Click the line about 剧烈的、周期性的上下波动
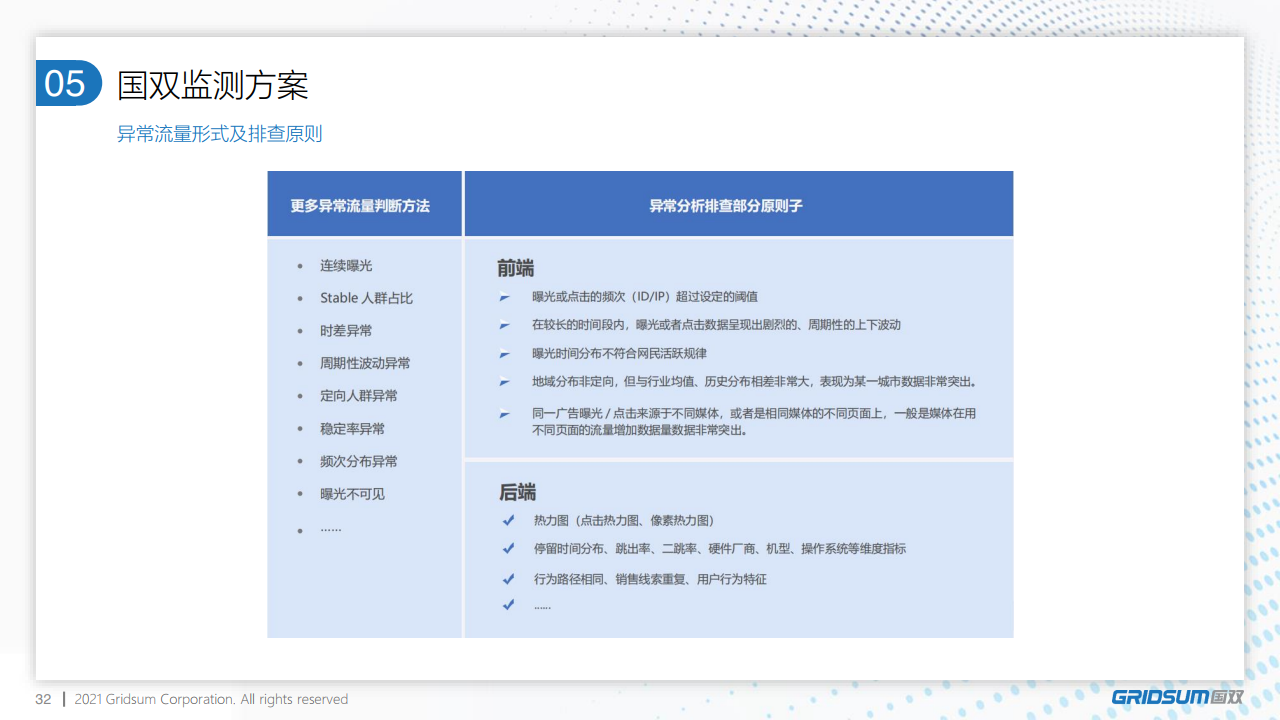 point(716,325)
